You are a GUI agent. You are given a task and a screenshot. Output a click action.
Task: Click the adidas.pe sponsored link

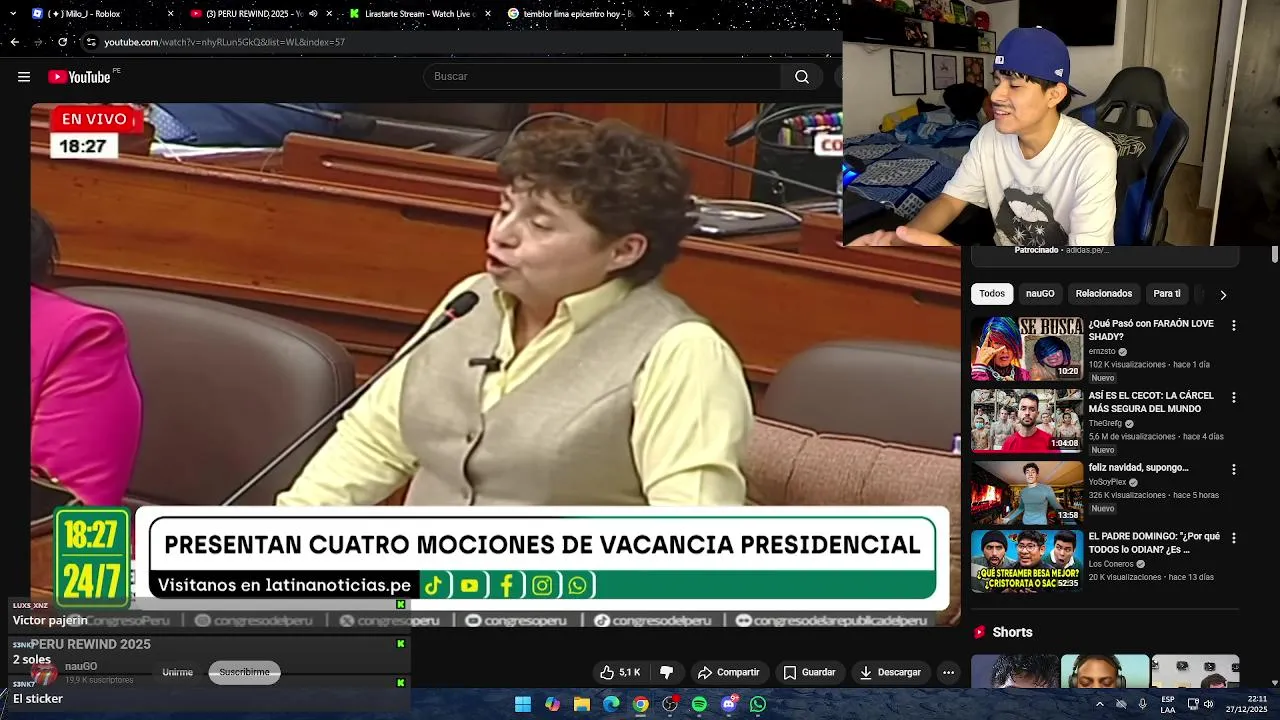point(1088,250)
